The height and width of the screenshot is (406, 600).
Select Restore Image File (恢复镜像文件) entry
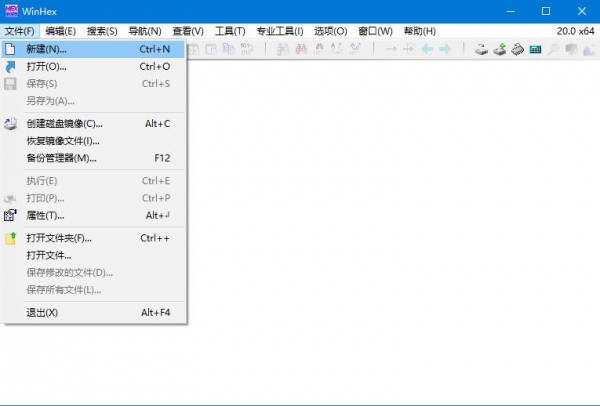(x=93, y=141)
